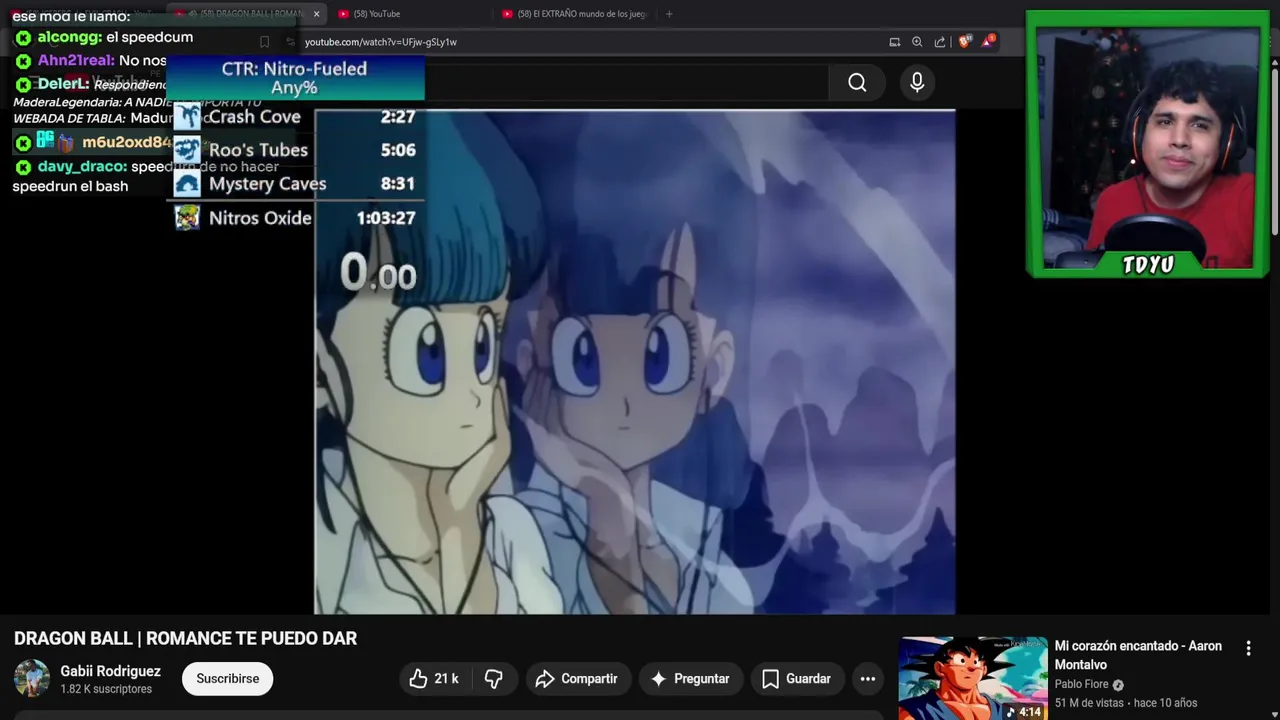Start voice search with the microphone icon
Image resolution: width=1280 pixels, height=720 pixels.
pos(917,83)
